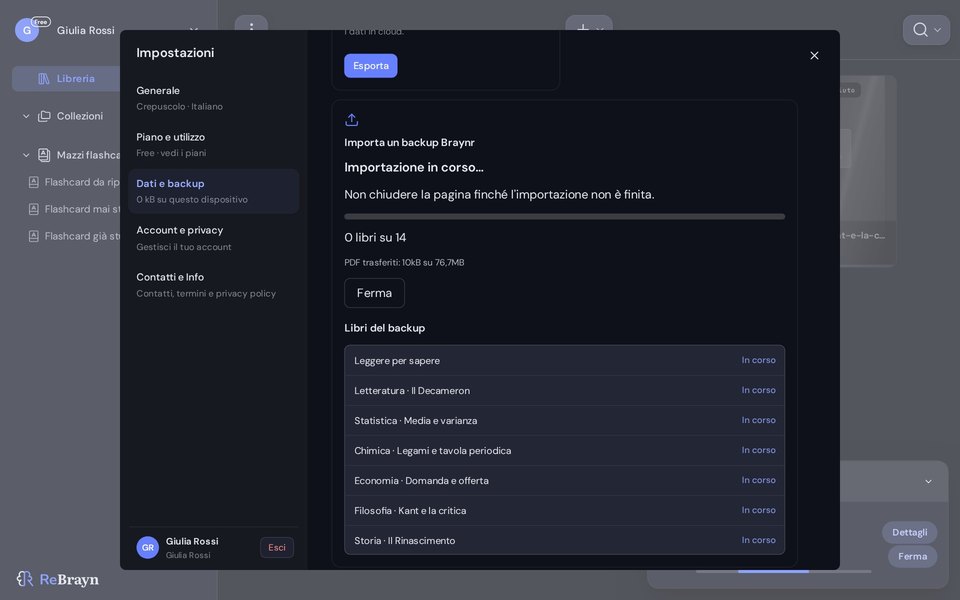Click the Ferma button in the background panel

[912, 556]
